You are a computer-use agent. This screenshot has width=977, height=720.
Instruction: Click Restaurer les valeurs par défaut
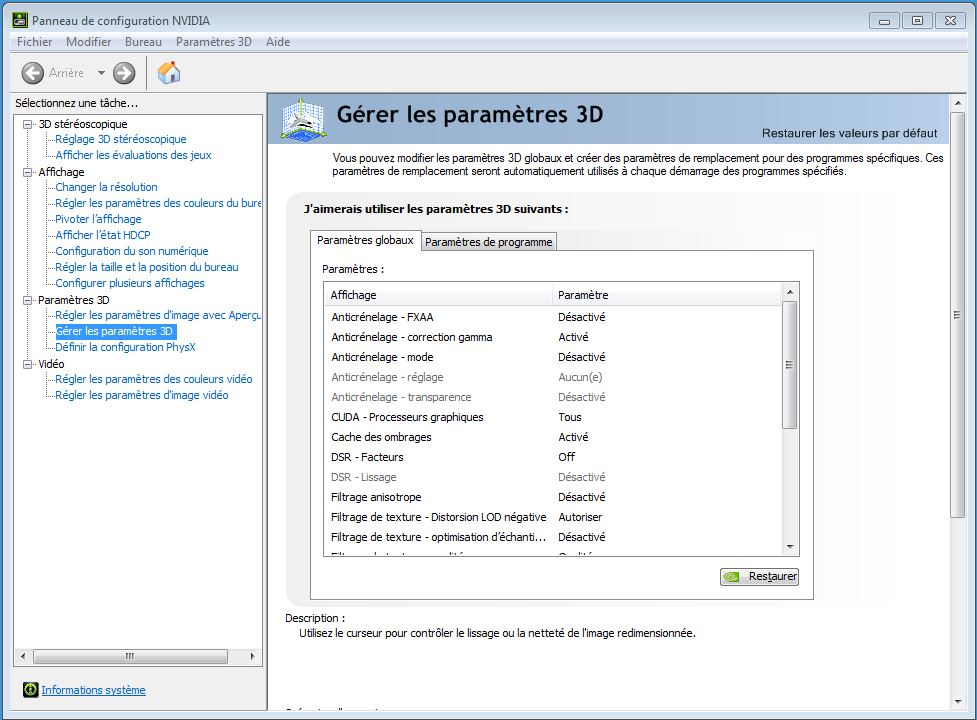(849, 133)
